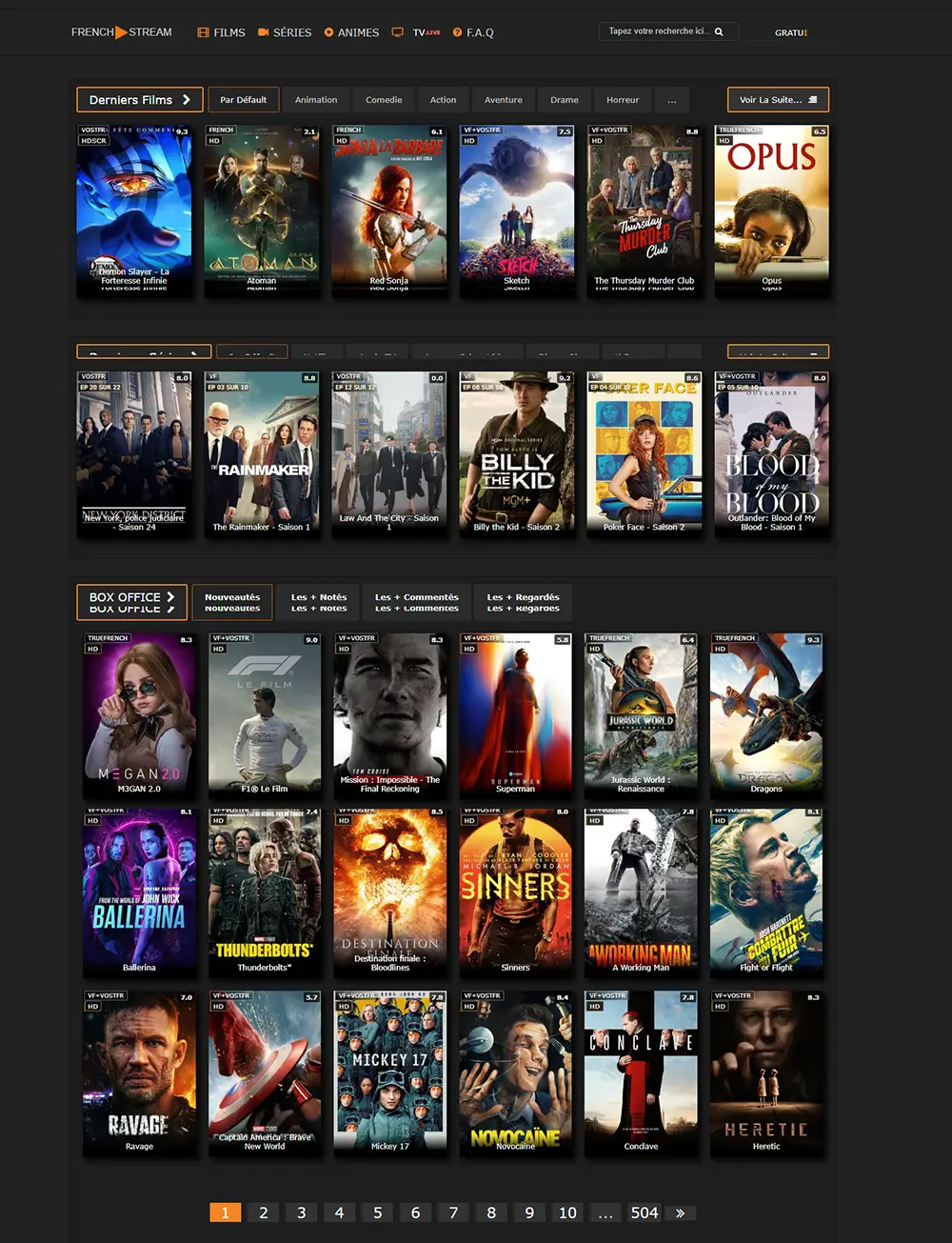Image resolution: width=952 pixels, height=1243 pixels.
Task: Select the Action genre tab
Action: 443,100
